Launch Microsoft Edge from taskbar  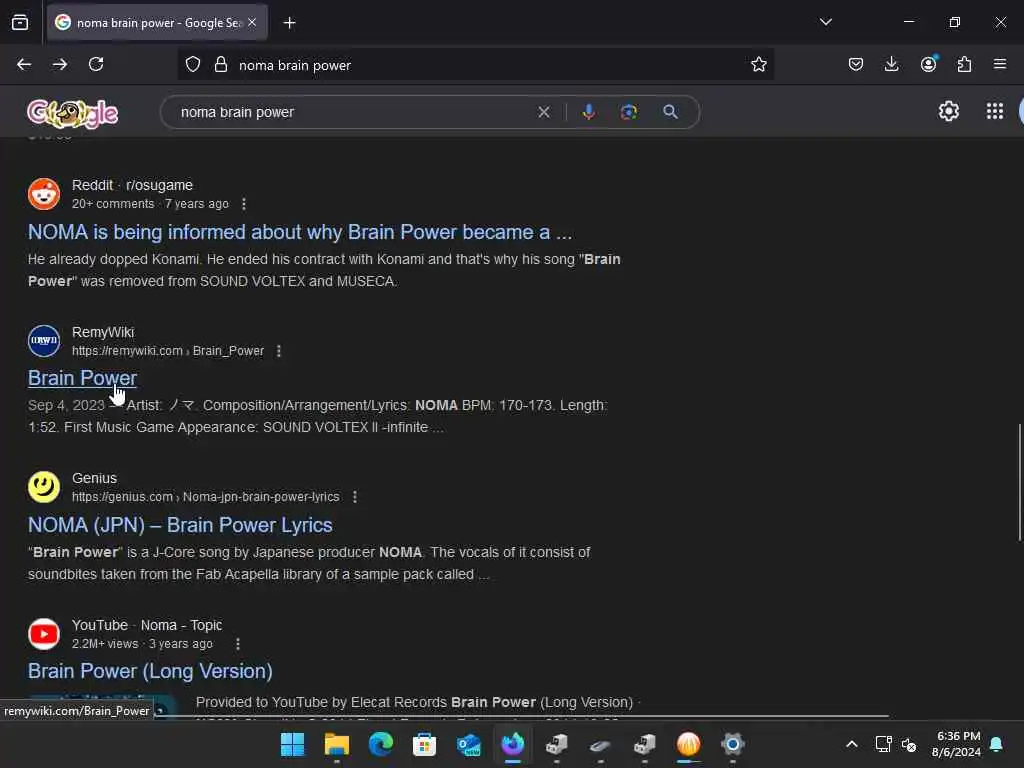click(380, 744)
